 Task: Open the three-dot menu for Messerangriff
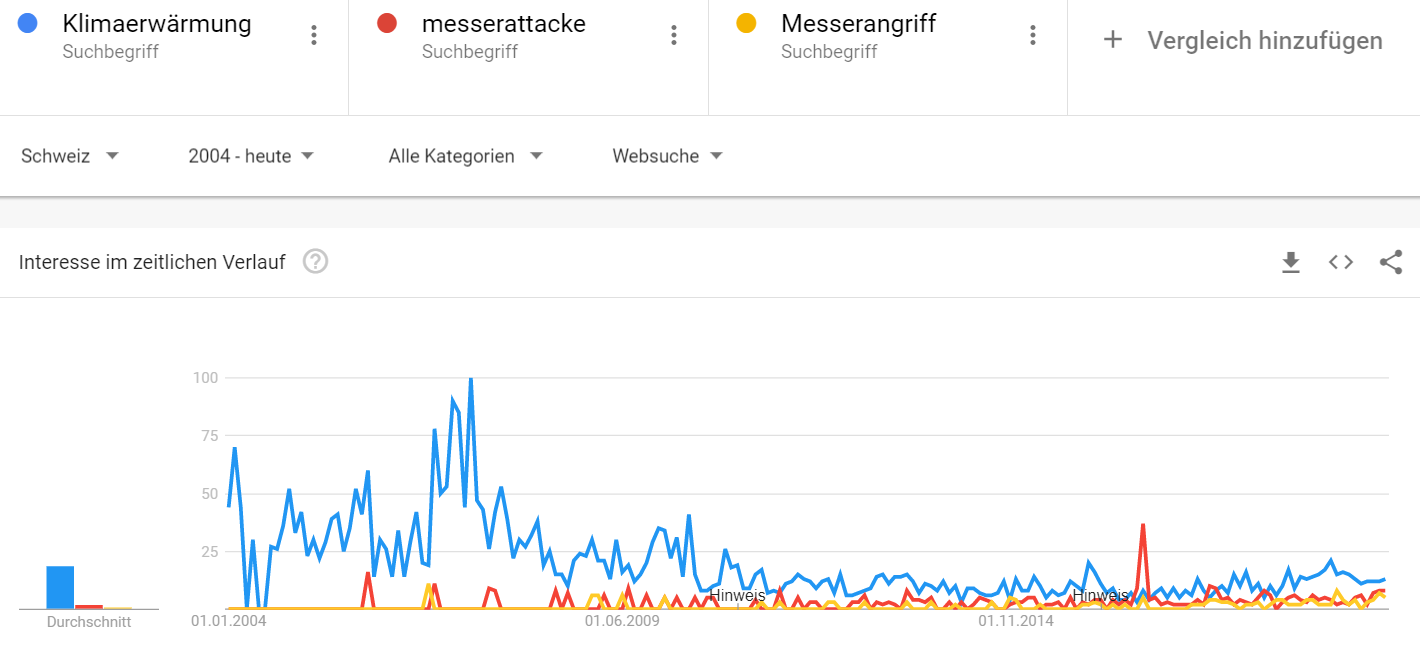coord(1033,36)
